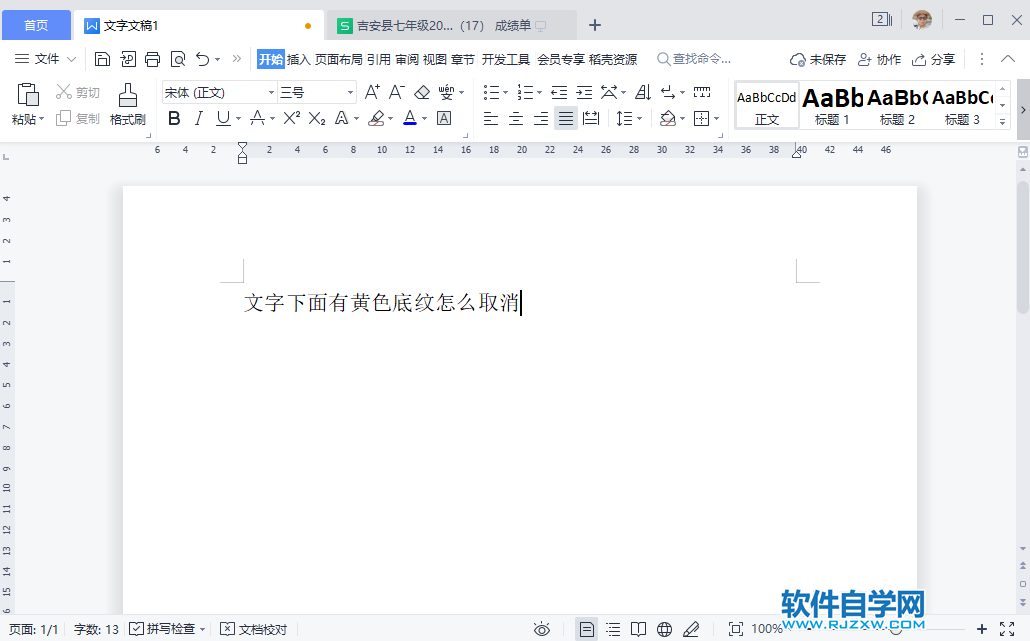Apply subscript formatting
Image resolution: width=1030 pixels, height=641 pixels.
(315, 119)
